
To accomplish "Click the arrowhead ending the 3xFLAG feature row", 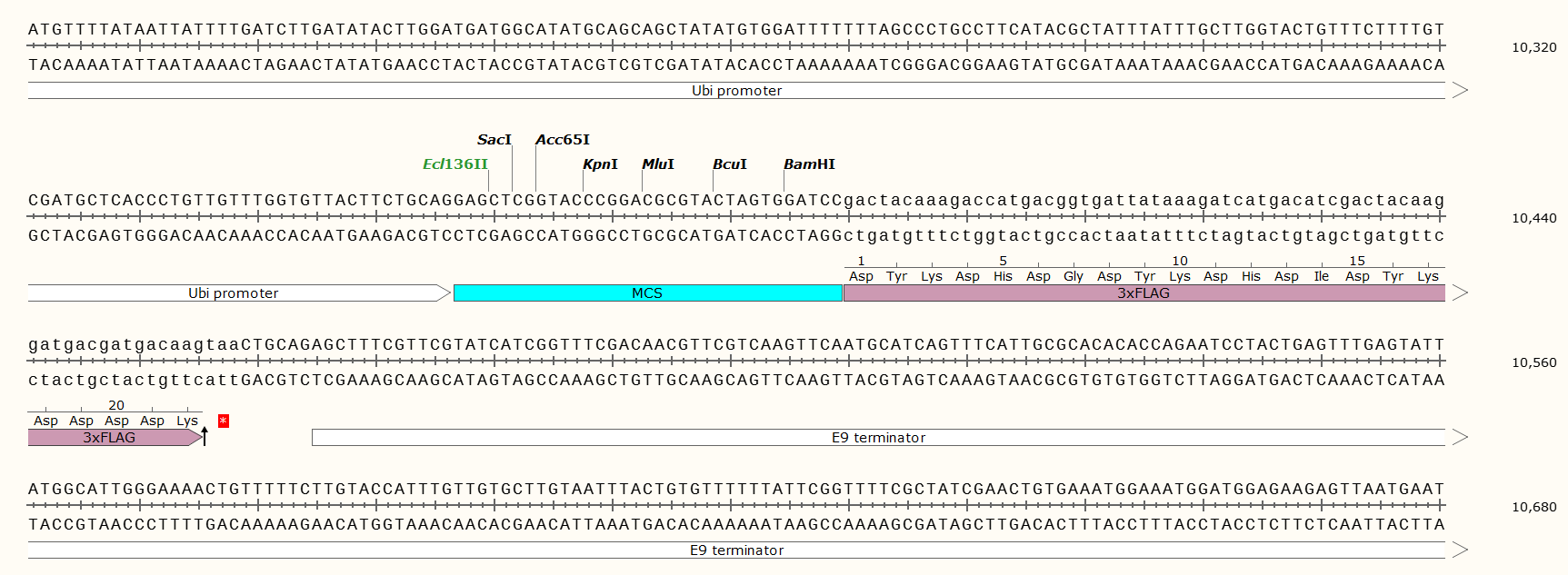I will coord(1460,292).
